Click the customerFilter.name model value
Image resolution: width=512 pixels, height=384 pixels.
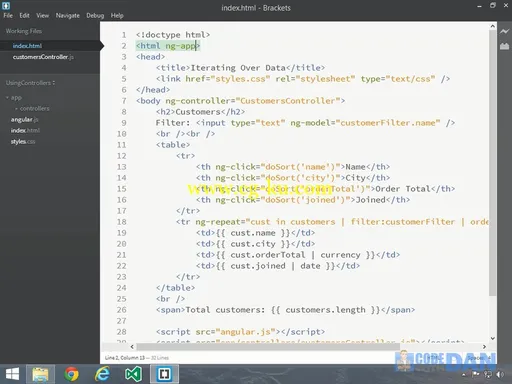pyautogui.click(x=388, y=123)
